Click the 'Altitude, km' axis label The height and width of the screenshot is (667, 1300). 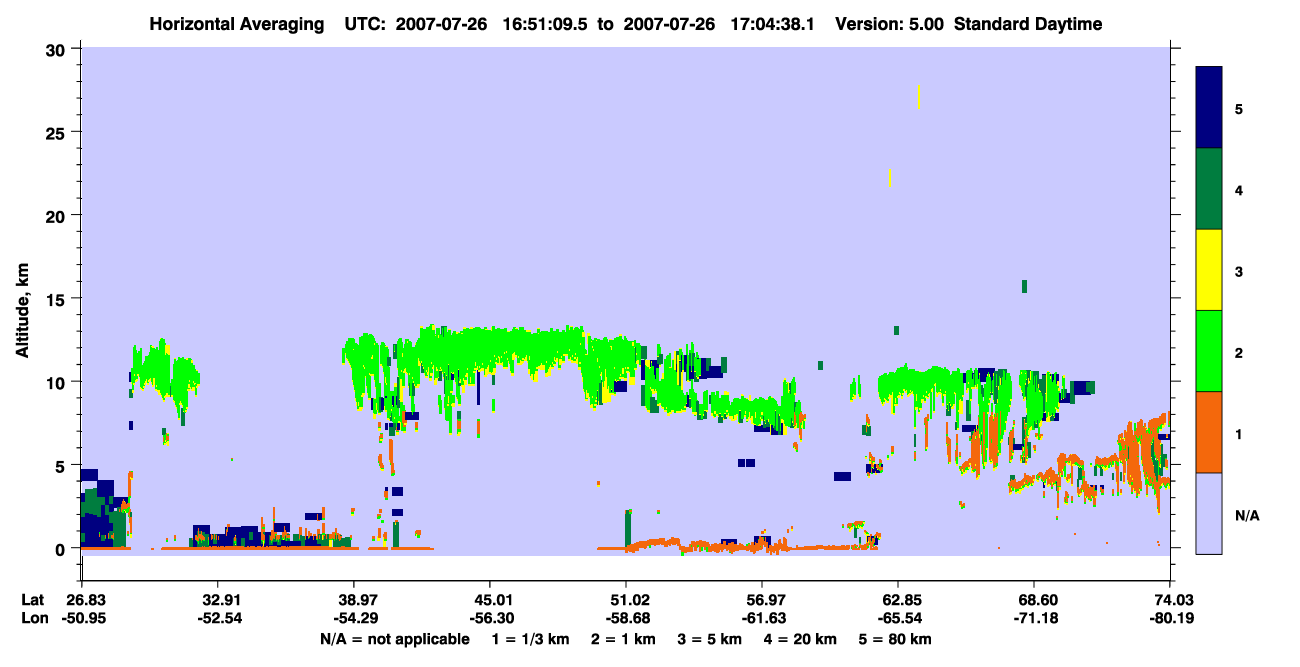tap(22, 312)
